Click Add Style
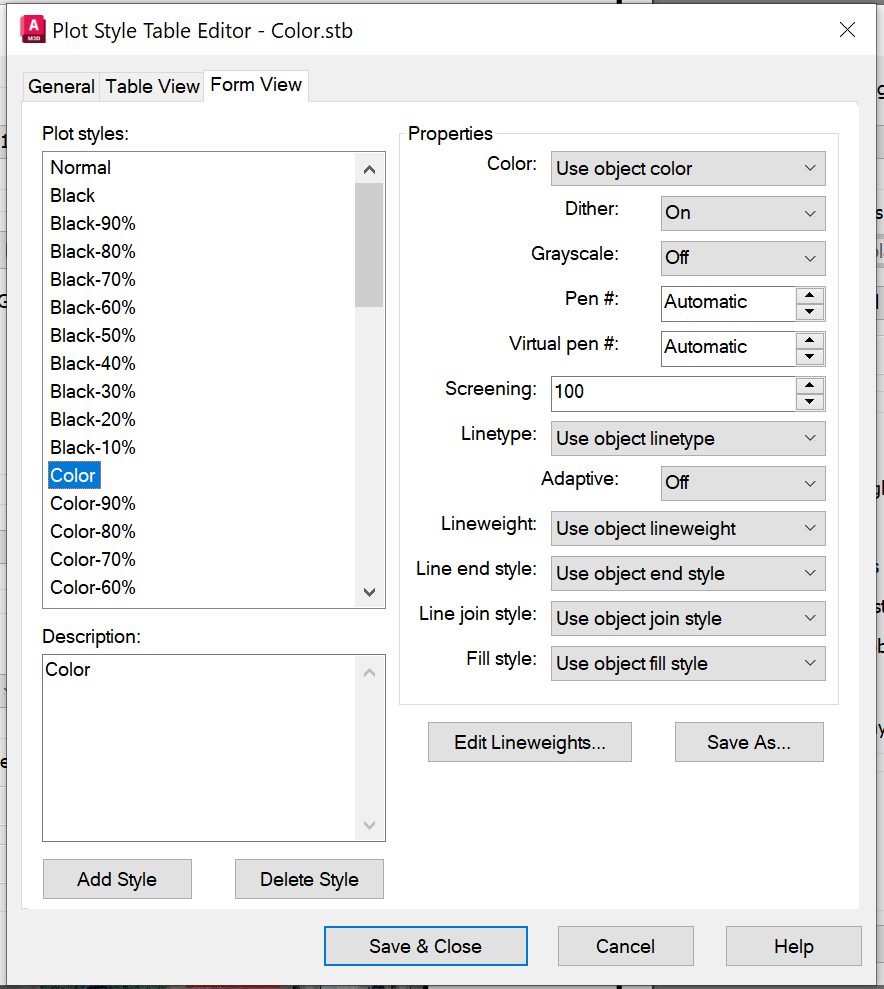The width and height of the screenshot is (884, 989). click(117, 878)
